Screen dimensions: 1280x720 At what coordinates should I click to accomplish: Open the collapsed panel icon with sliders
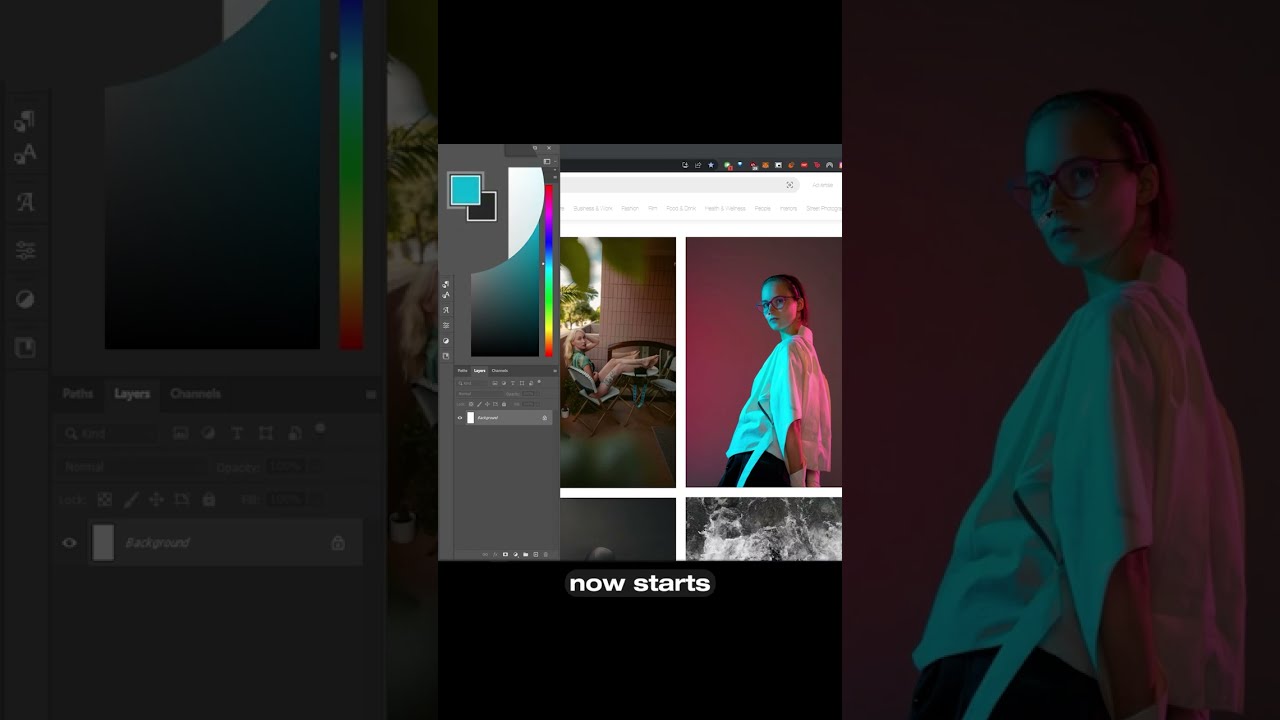(446, 325)
